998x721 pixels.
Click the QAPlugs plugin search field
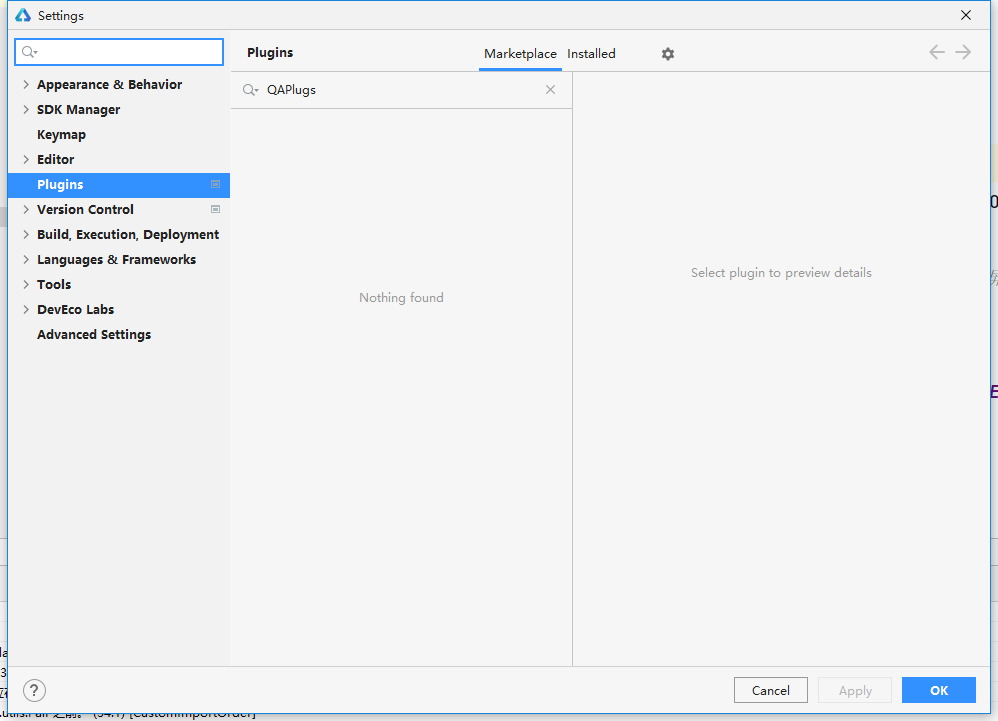[x=401, y=90]
